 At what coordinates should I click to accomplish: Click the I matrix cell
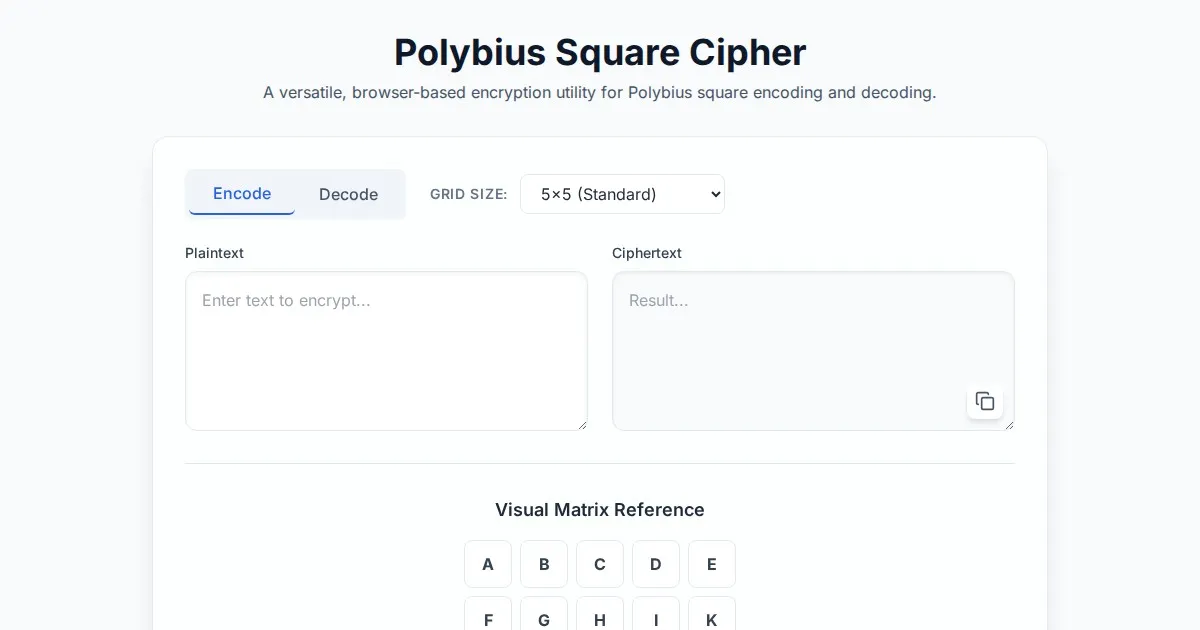point(656,618)
